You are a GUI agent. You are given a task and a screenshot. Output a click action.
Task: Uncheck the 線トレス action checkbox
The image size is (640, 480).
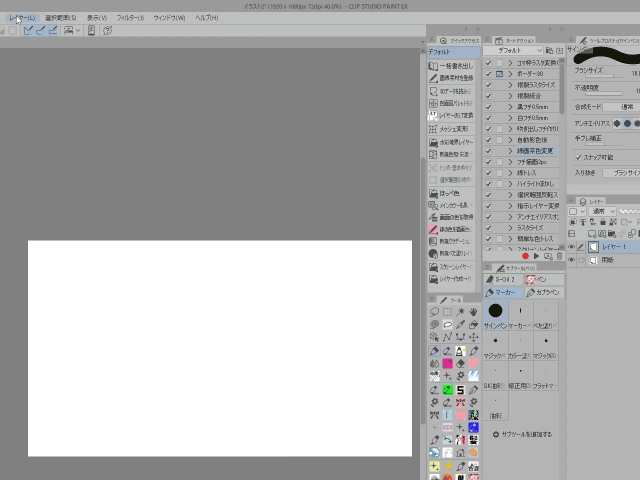[488, 173]
